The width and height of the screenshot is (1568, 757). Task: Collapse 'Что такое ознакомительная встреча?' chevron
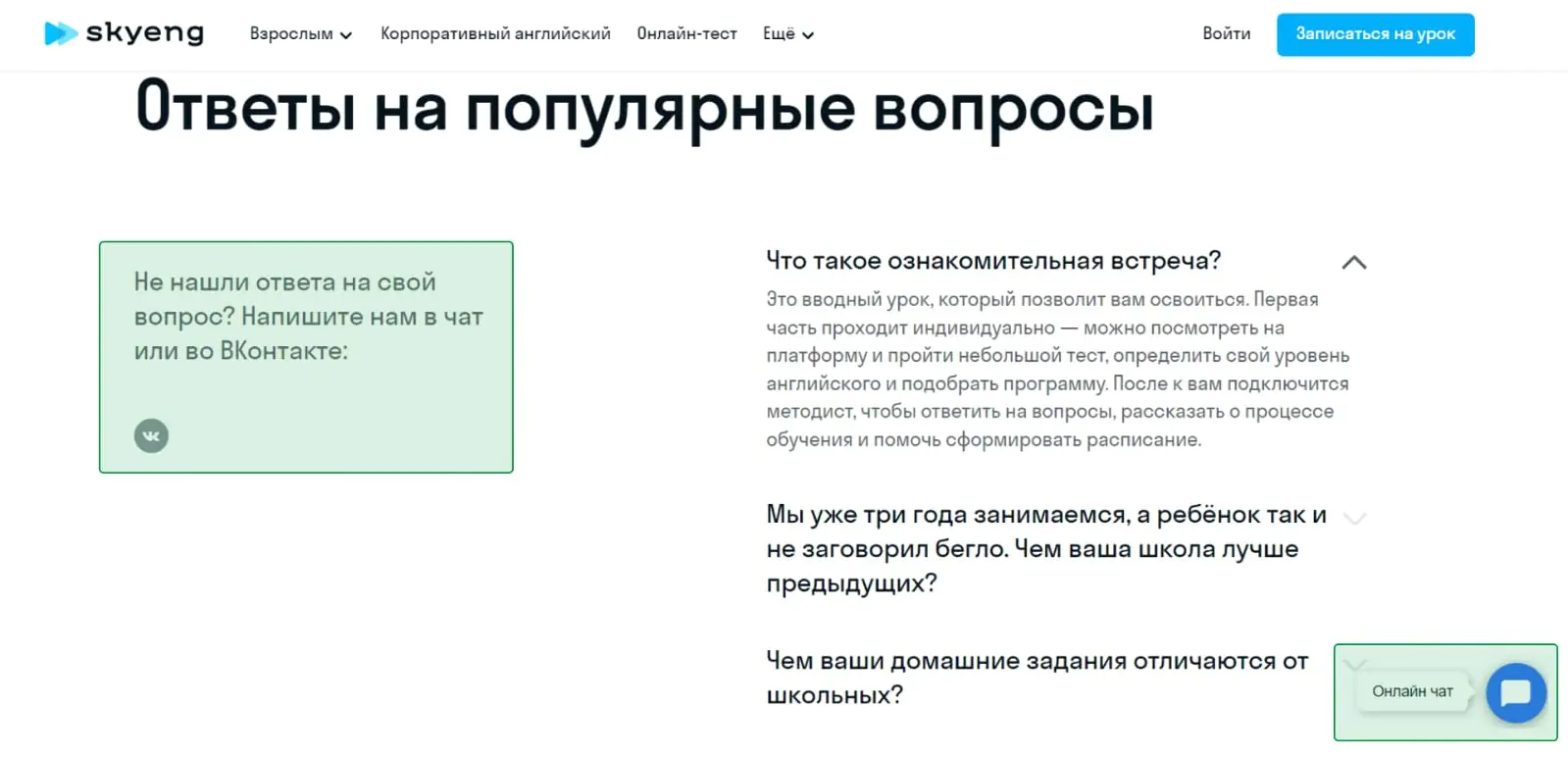tap(1353, 262)
